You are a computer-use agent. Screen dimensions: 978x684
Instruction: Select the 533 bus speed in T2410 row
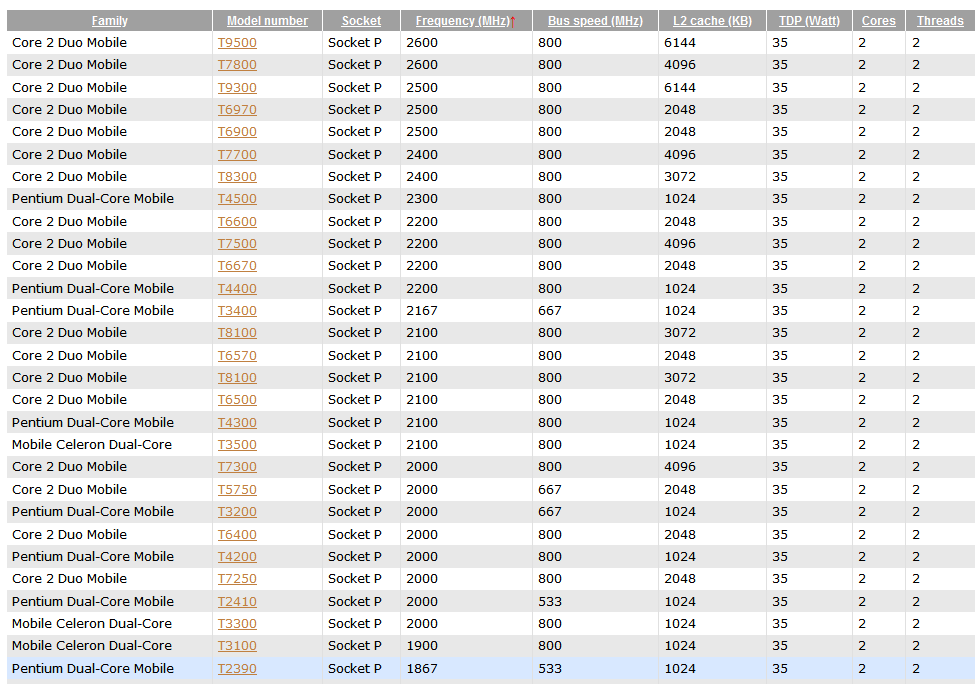coord(550,601)
